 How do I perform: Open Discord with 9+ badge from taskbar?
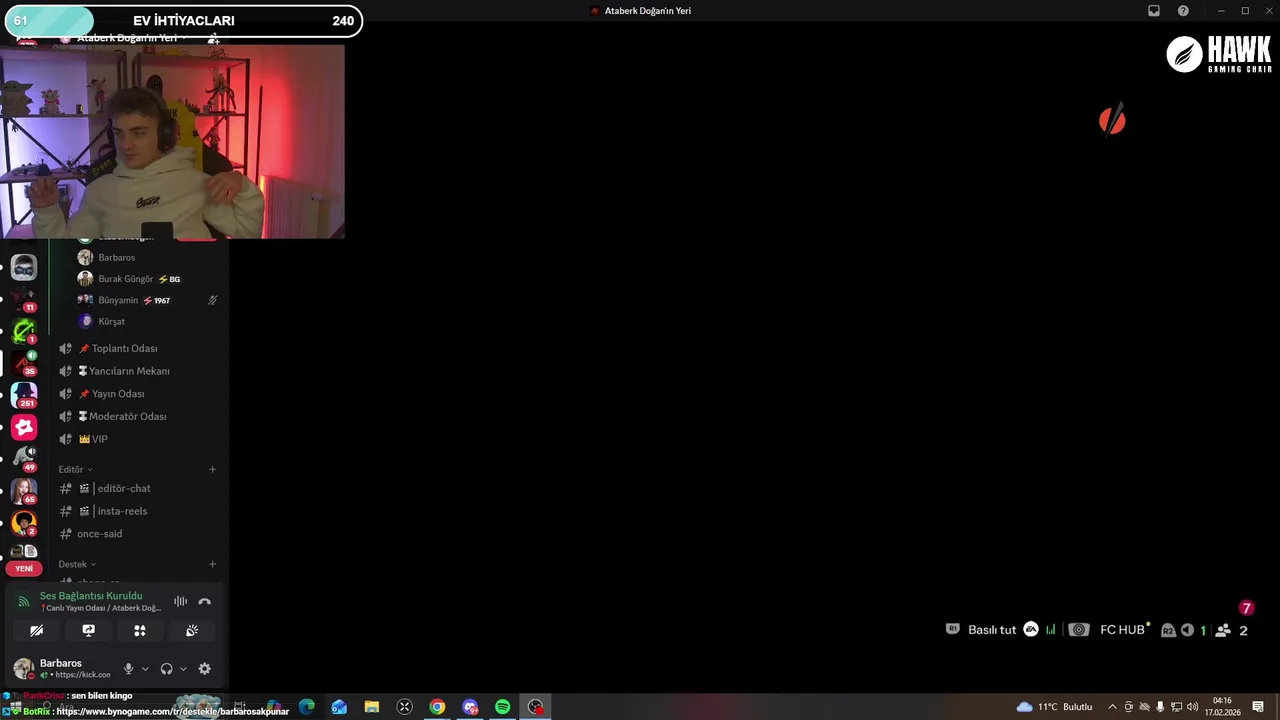(470, 707)
